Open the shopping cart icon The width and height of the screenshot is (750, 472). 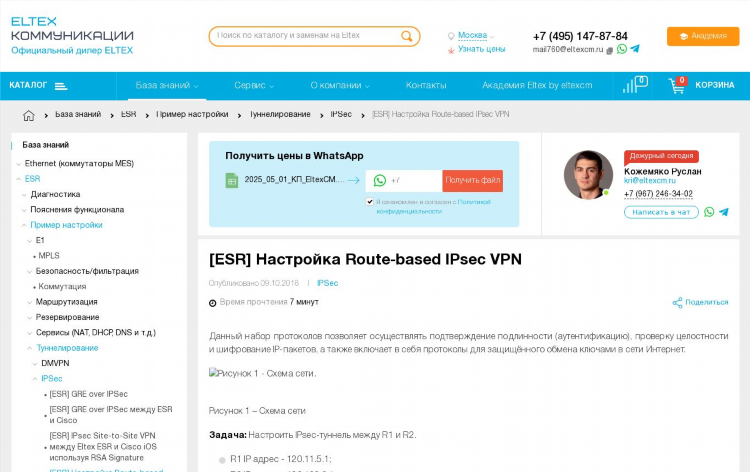(677, 85)
